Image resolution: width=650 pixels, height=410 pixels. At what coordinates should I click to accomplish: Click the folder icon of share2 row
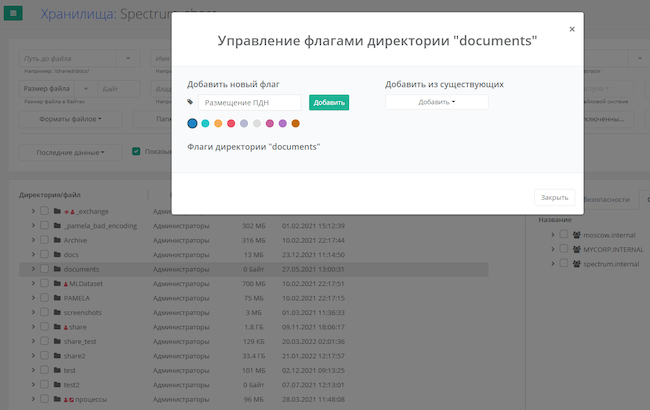click(x=57, y=356)
